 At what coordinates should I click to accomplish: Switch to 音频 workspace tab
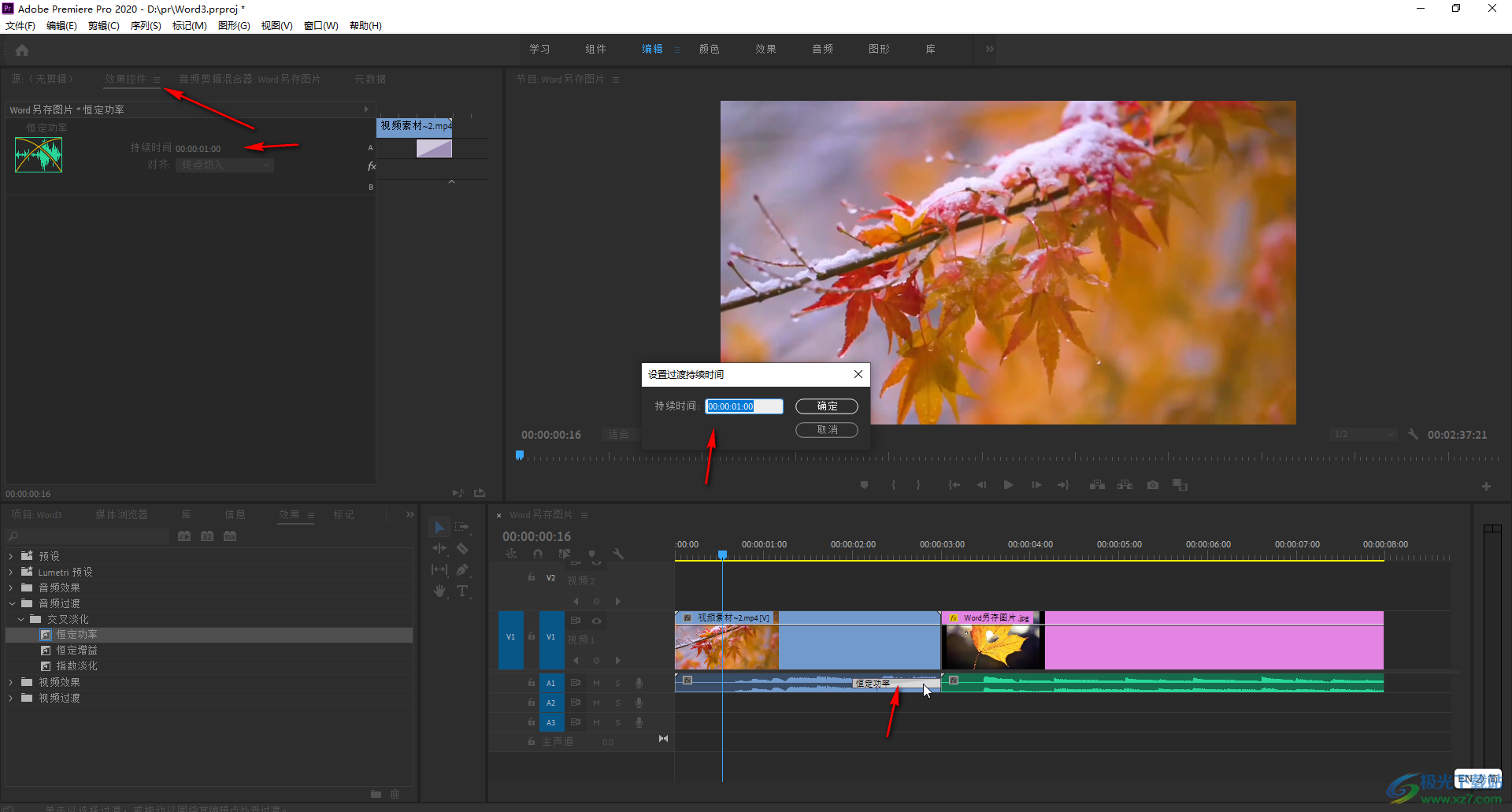822,49
